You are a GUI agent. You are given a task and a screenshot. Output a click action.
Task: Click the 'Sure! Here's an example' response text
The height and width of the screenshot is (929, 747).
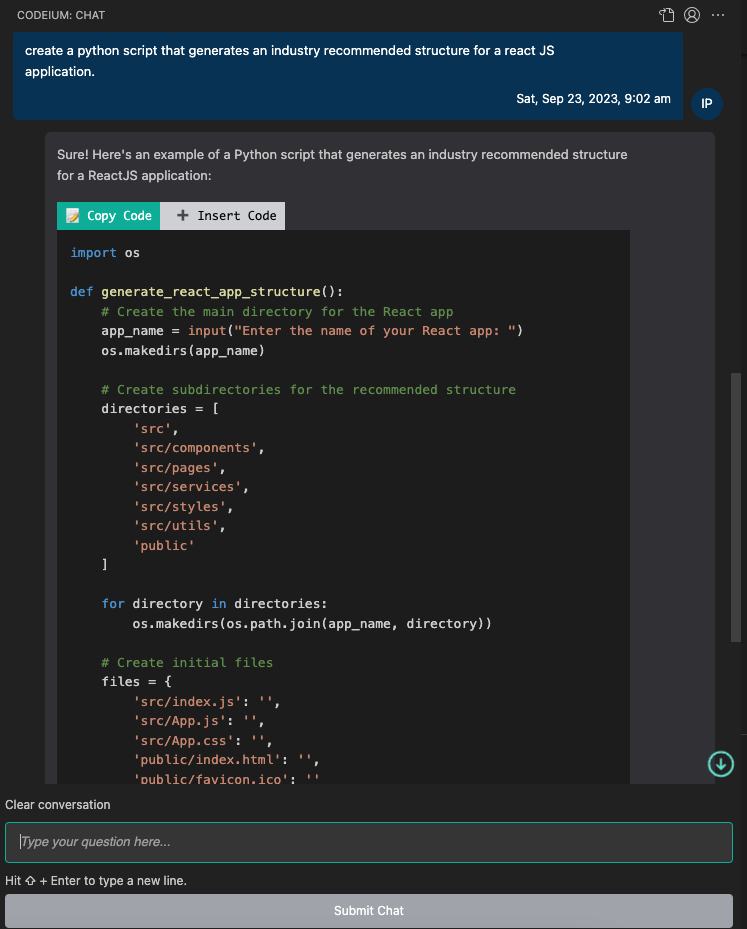[342, 165]
